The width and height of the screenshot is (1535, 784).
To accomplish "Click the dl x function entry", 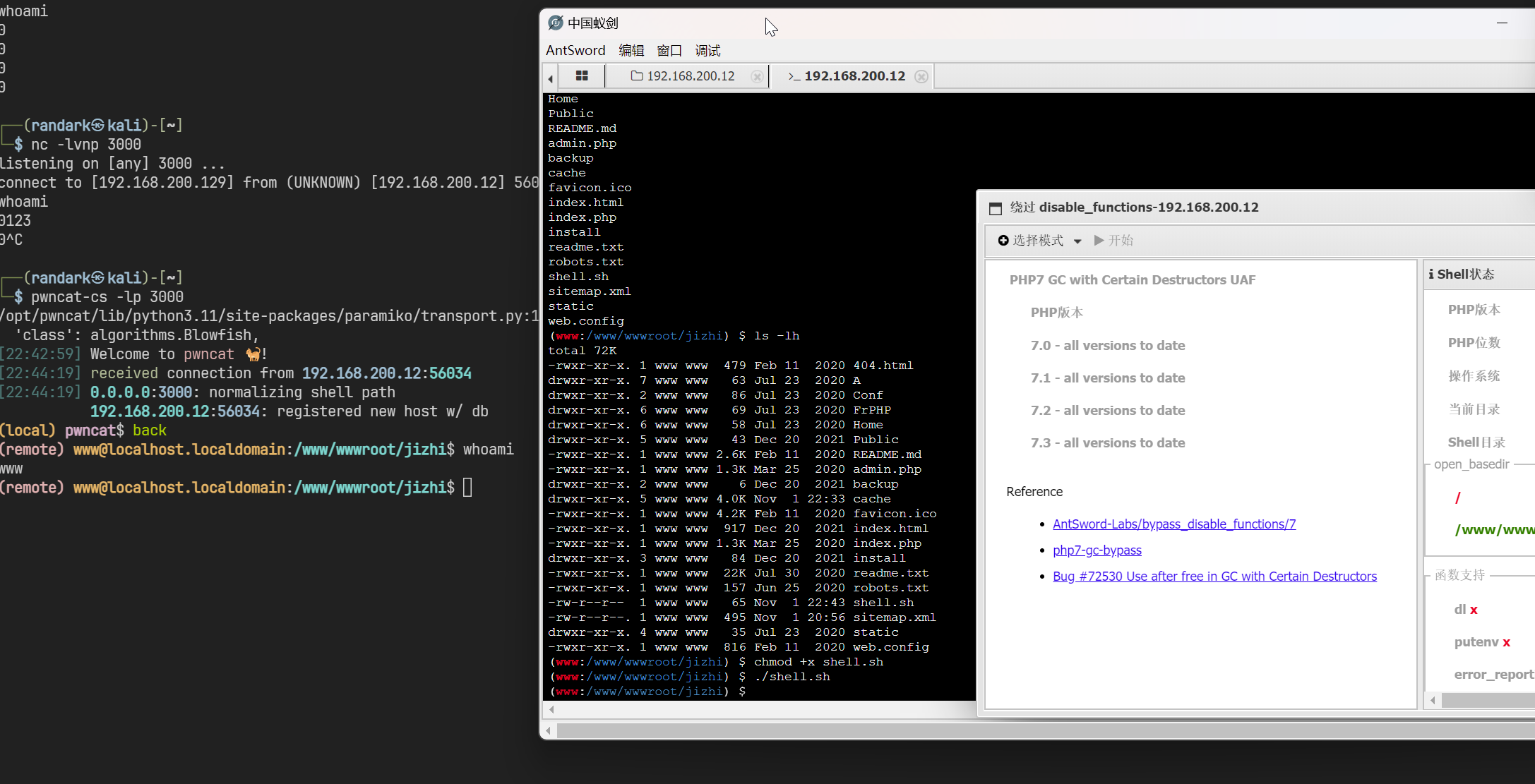I will click(x=1466, y=610).
